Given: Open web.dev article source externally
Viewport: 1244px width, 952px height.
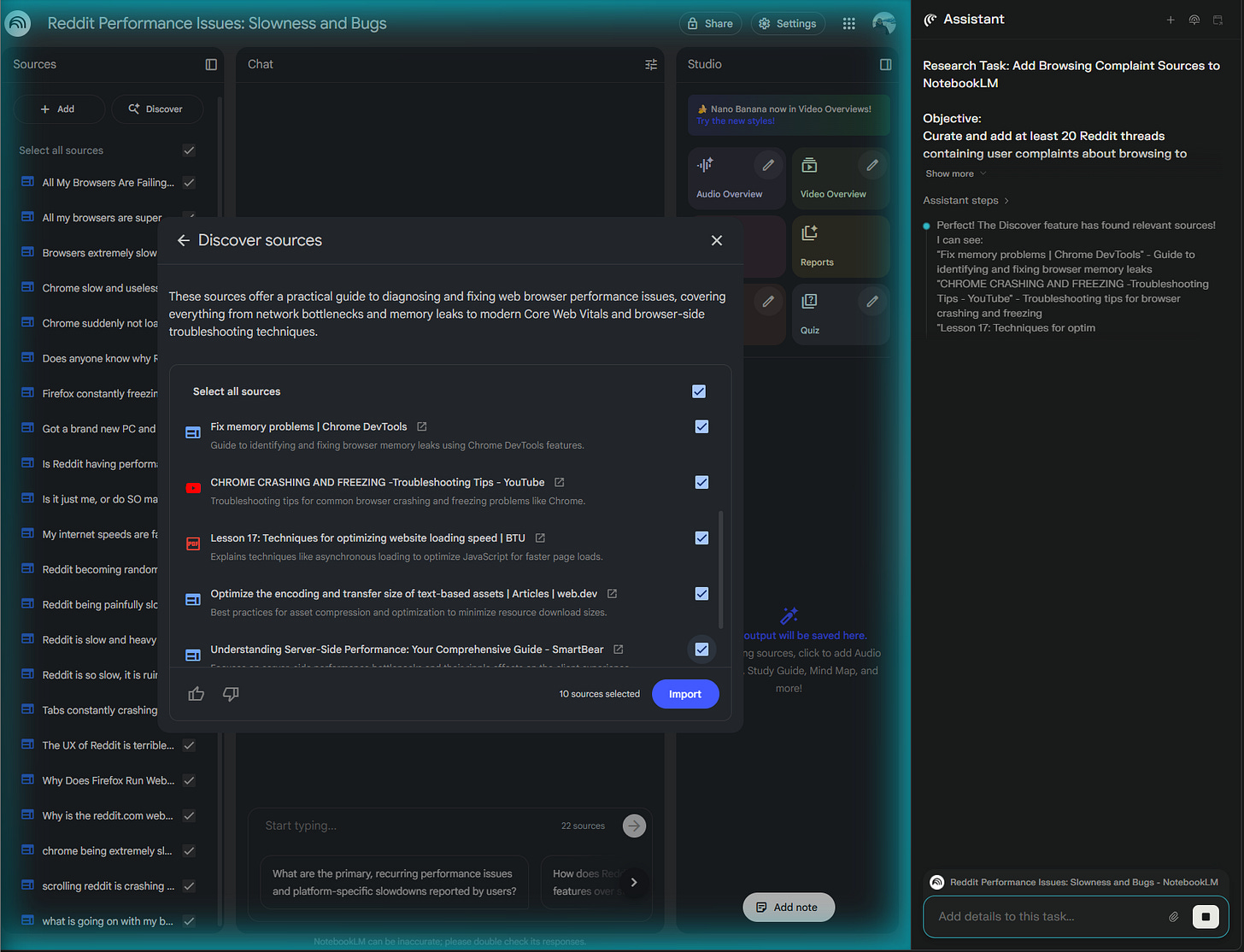Looking at the screenshot, I should pos(612,593).
